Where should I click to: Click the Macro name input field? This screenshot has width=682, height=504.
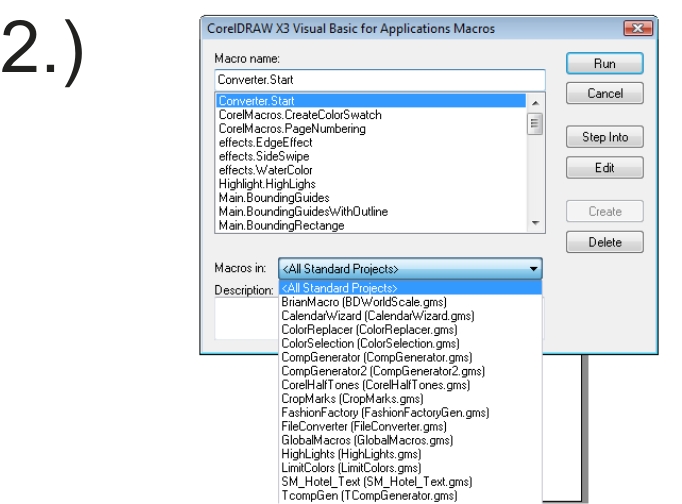point(380,80)
